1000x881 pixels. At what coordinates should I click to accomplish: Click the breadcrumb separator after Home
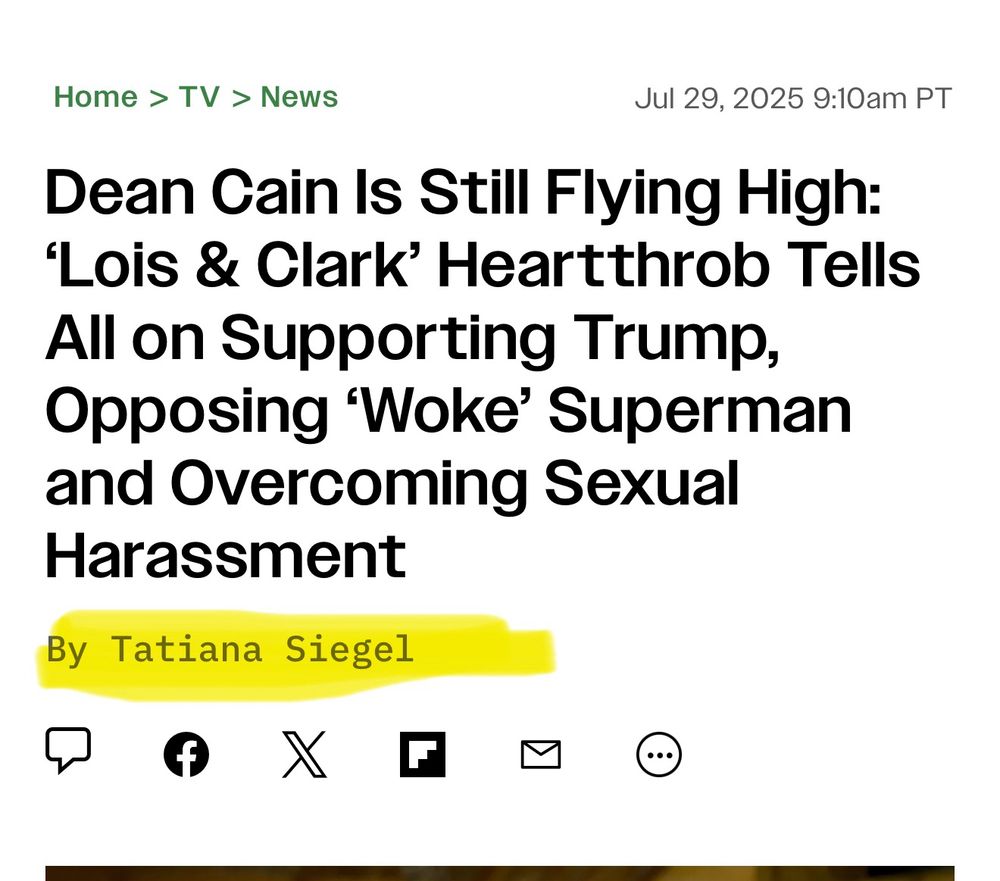(x=158, y=97)
